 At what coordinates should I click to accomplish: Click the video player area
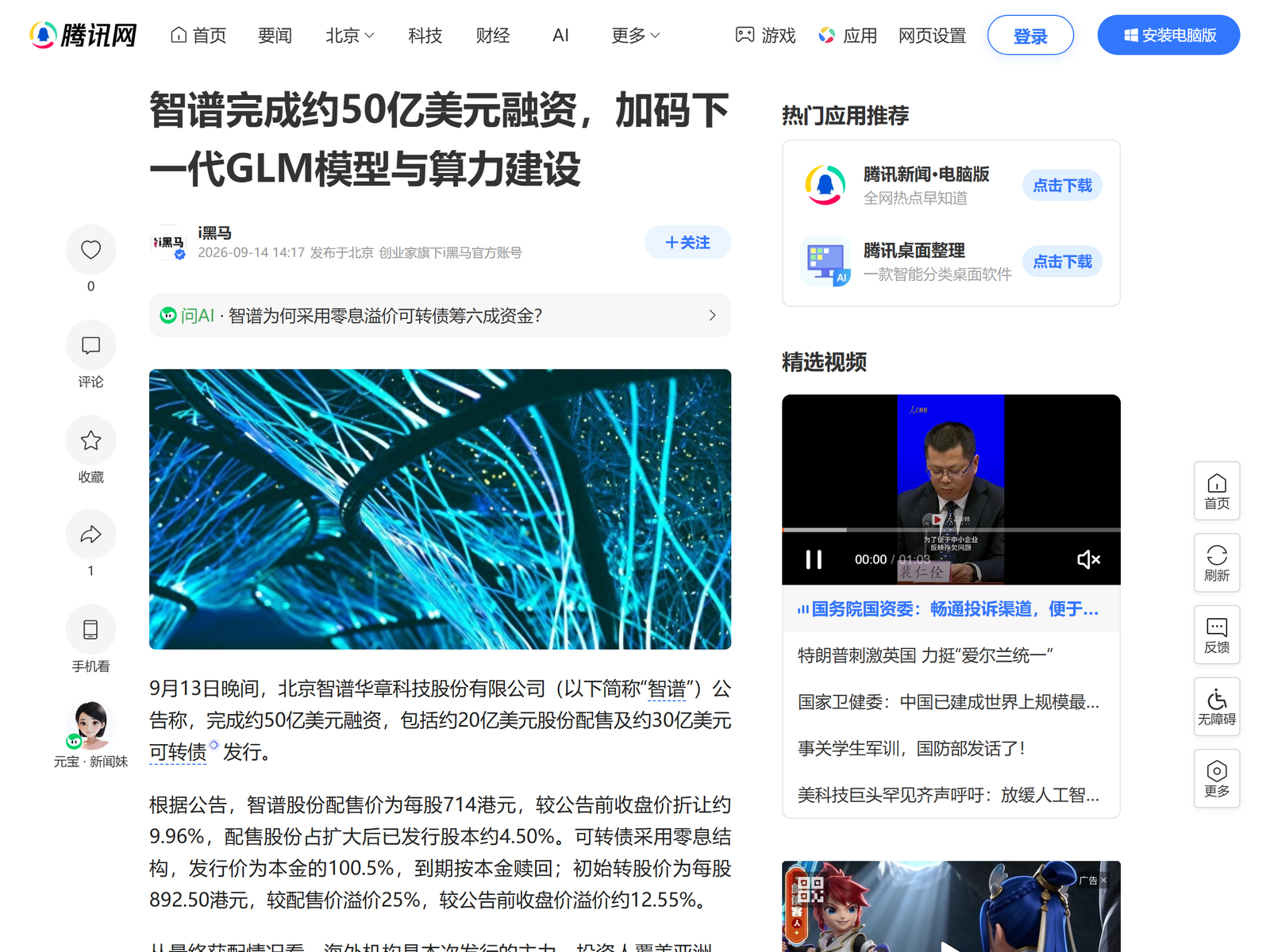(951, 489)
